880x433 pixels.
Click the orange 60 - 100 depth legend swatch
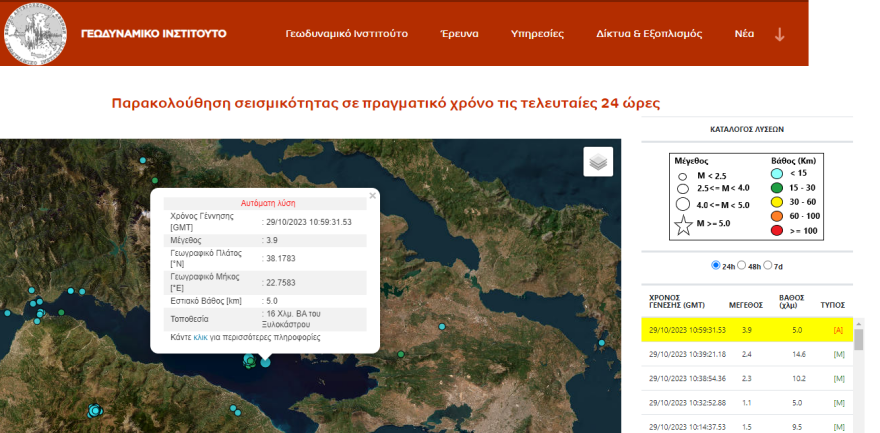(777, 216)
